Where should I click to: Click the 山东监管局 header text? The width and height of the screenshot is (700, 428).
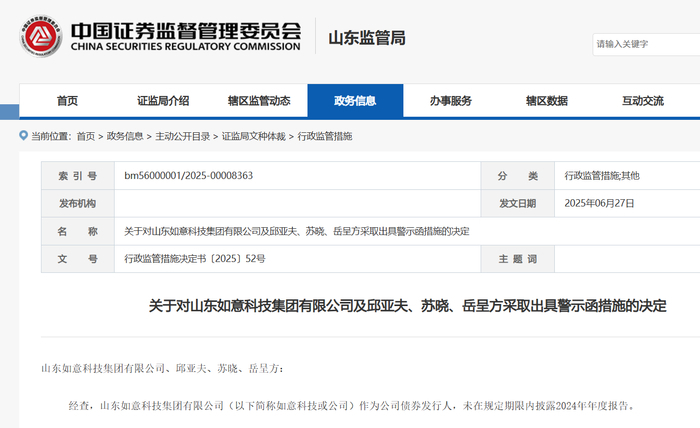tap(367, 38)
